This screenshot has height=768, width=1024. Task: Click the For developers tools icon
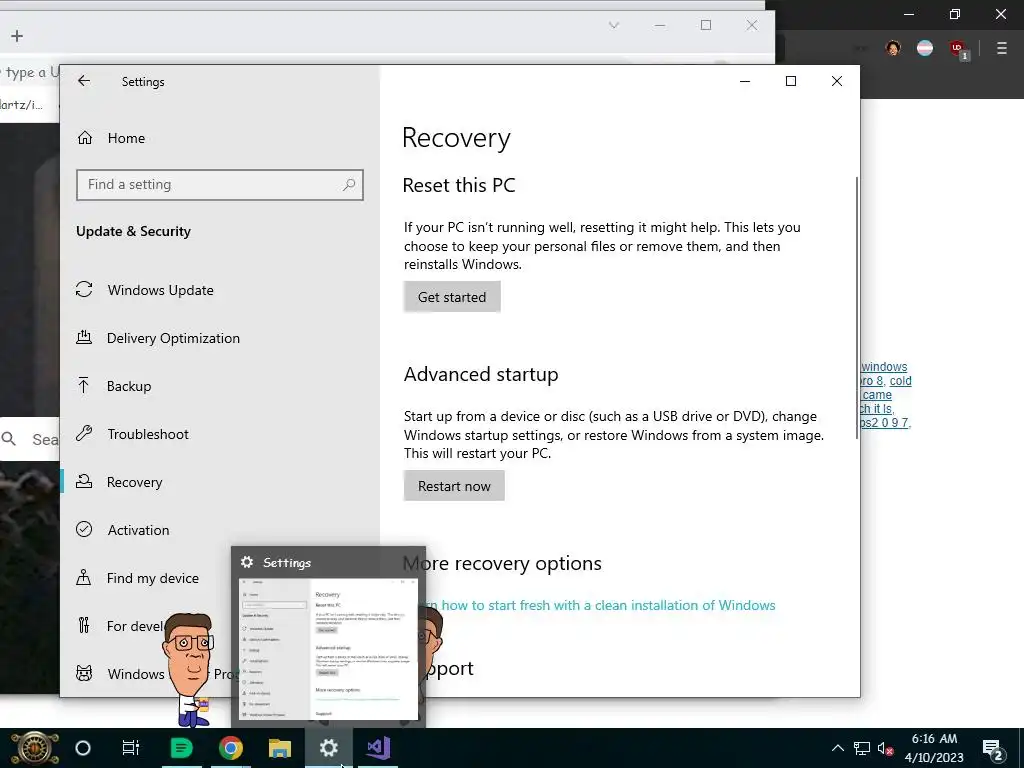84,626
